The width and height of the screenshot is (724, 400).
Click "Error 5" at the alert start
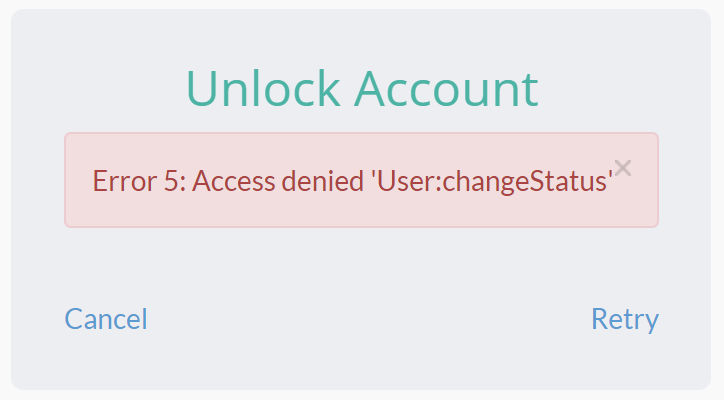pyautogui.click(x=128, y=181)
